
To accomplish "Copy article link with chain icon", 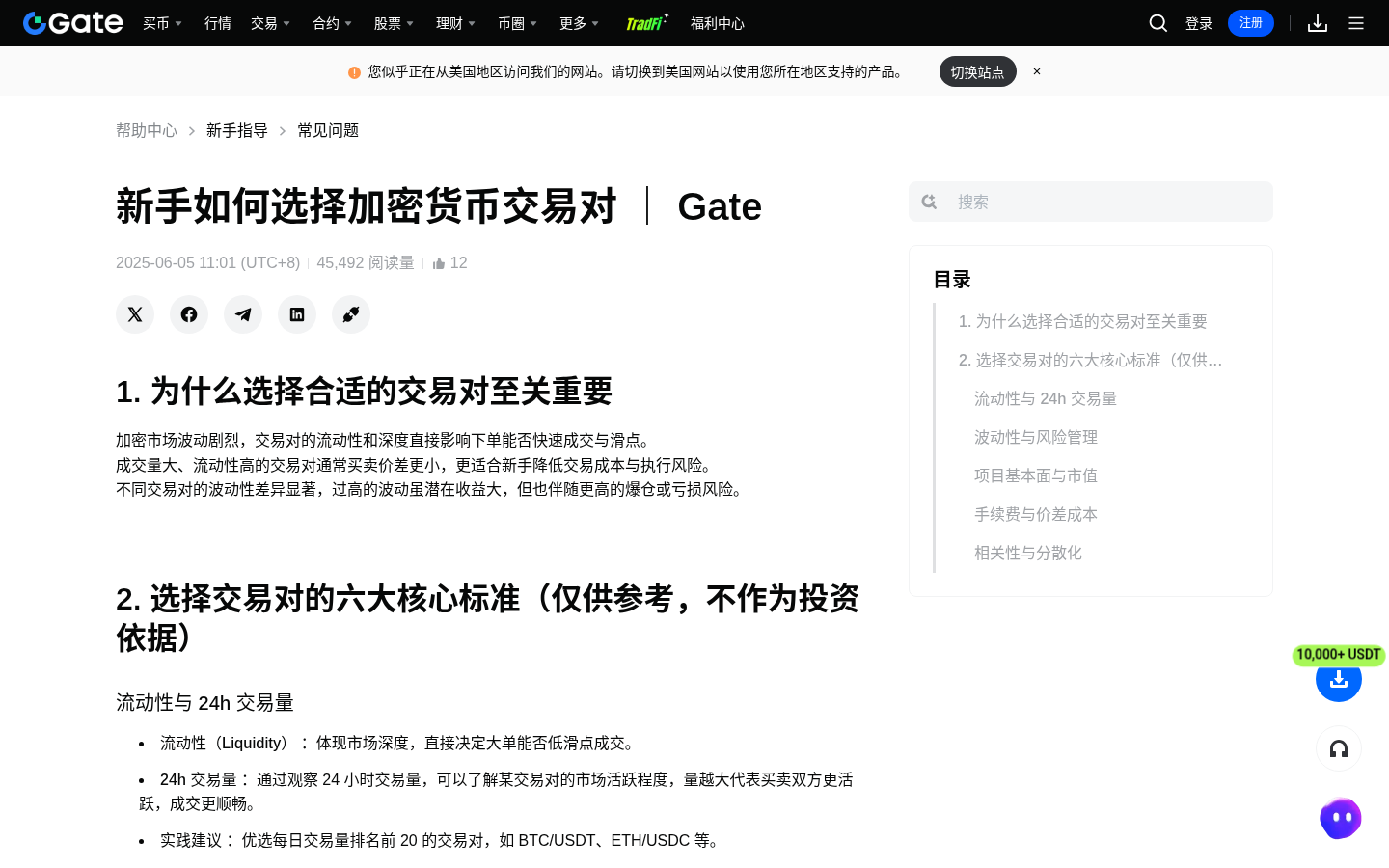I will (351, 314).
